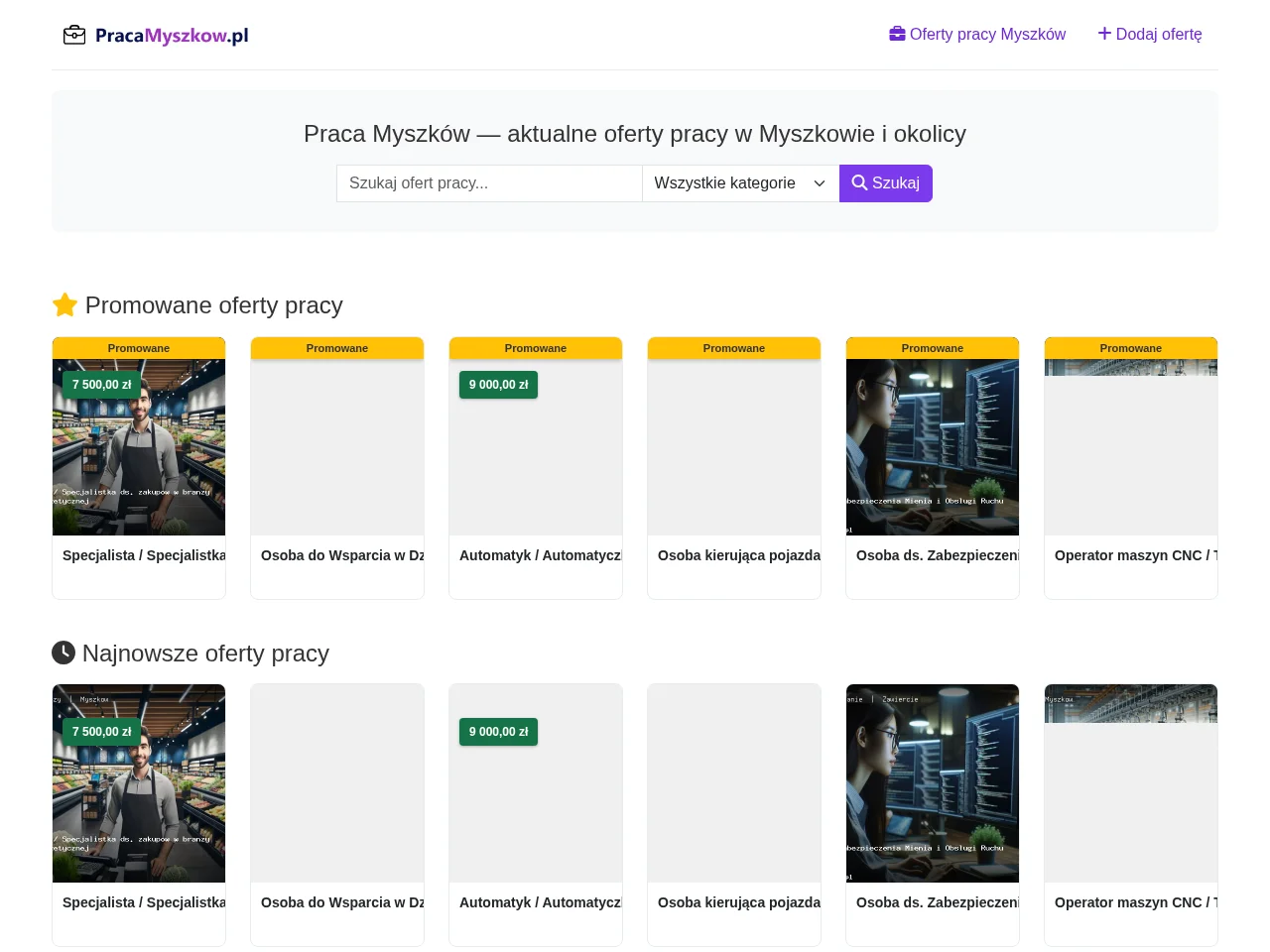Click Promowane label on Operator maszyn CNC card
The image size is (1270, 952).
point(1131,348)
